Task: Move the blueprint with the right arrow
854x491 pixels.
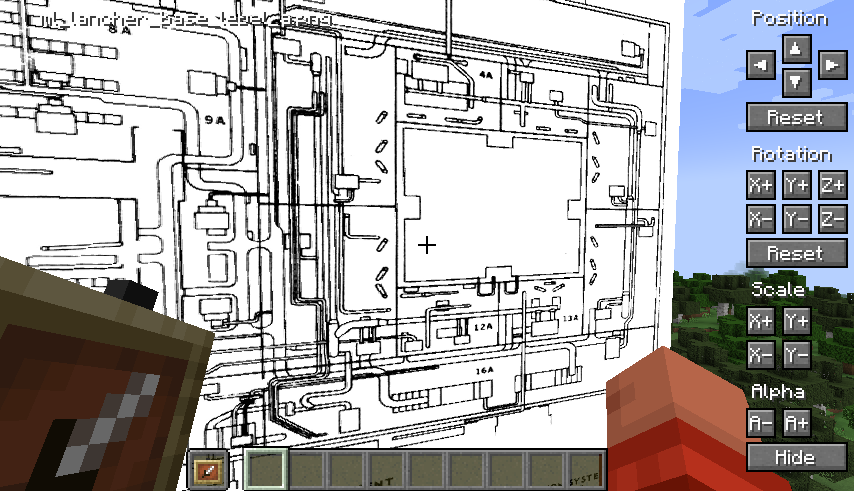Action: [x=830, y=66]
